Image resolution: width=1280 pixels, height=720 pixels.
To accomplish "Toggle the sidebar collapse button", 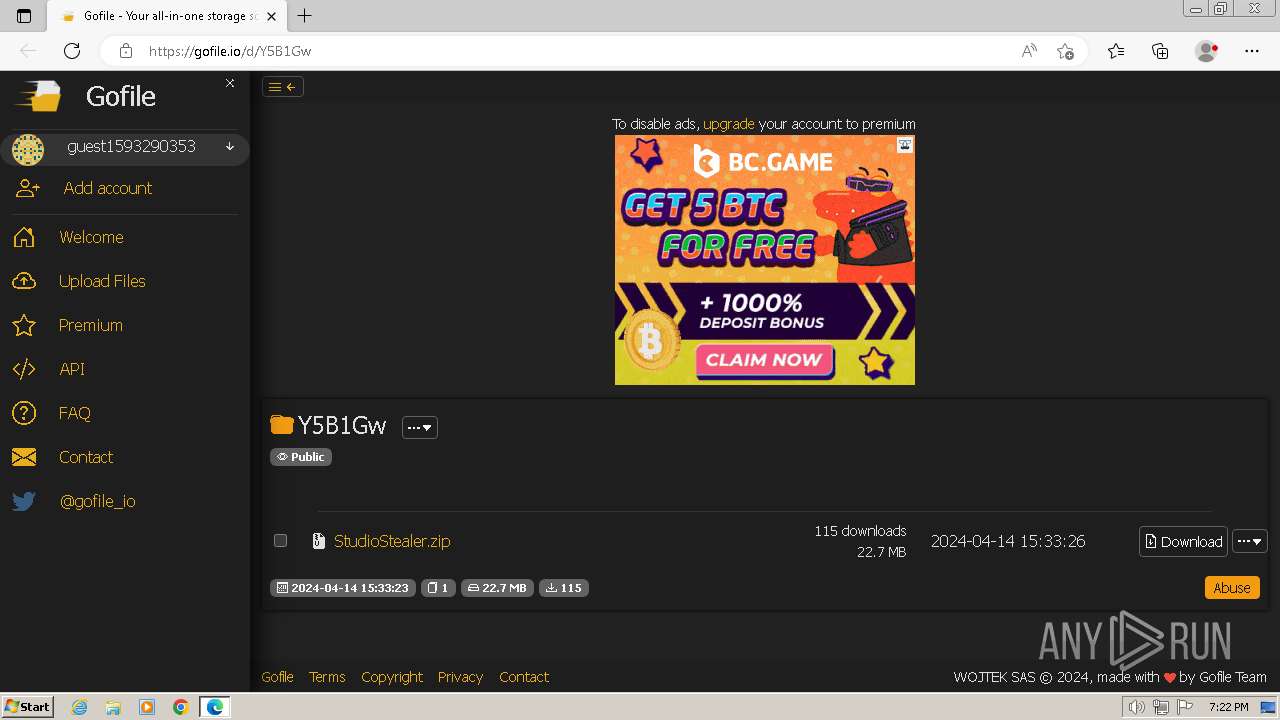I will point(283,87).
